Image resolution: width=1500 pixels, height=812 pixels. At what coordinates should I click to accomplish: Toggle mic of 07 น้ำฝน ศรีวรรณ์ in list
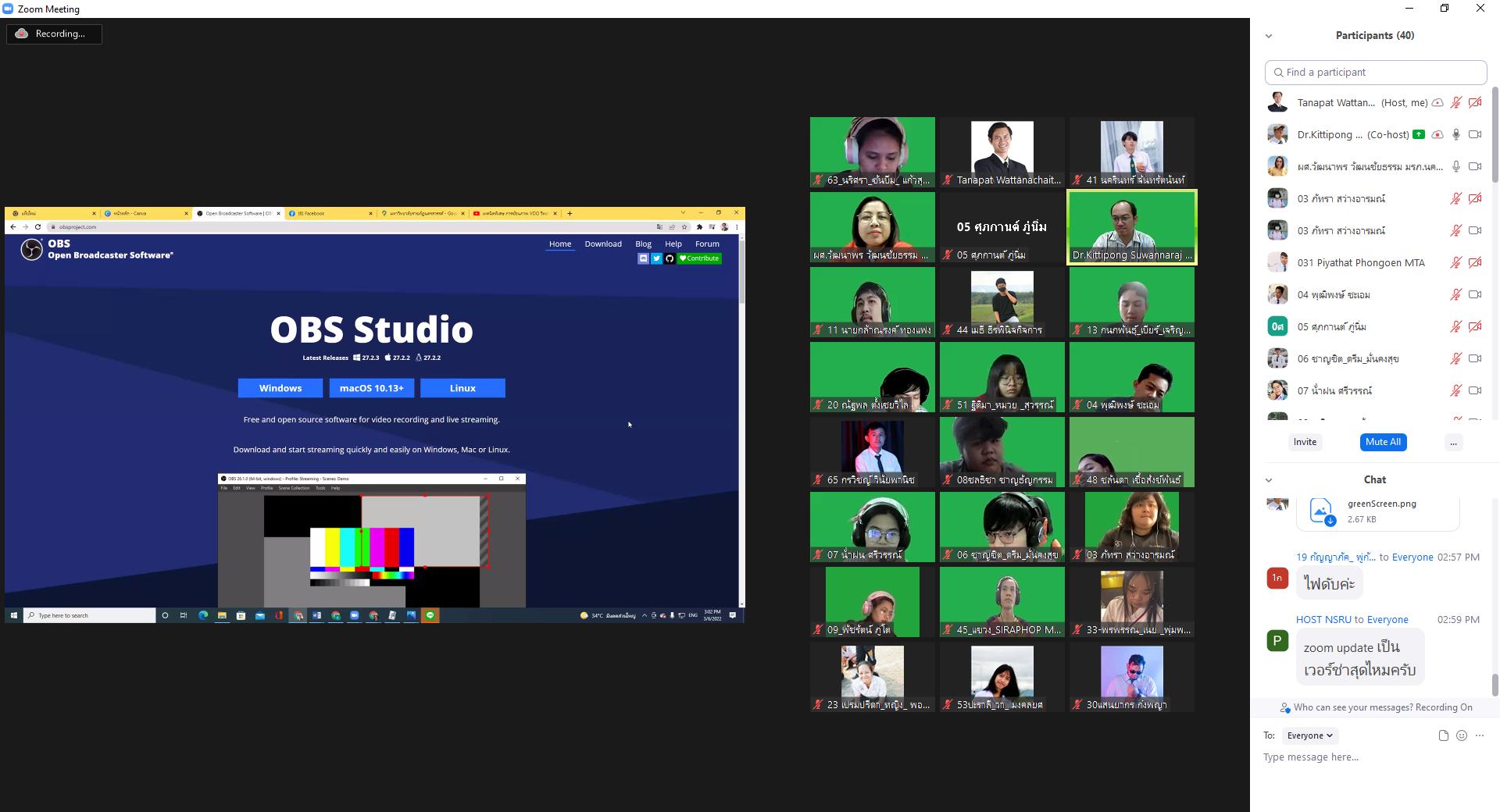point(1456,390)
